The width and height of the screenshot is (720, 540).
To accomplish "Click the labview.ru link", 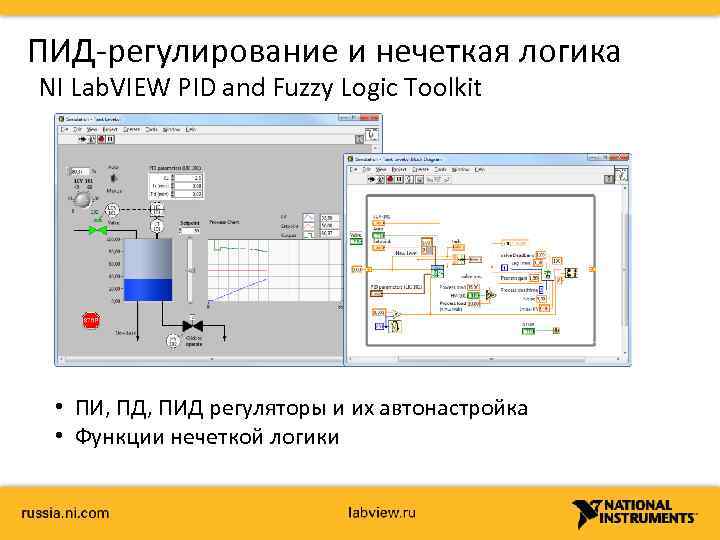I will [x=382, y=512].
